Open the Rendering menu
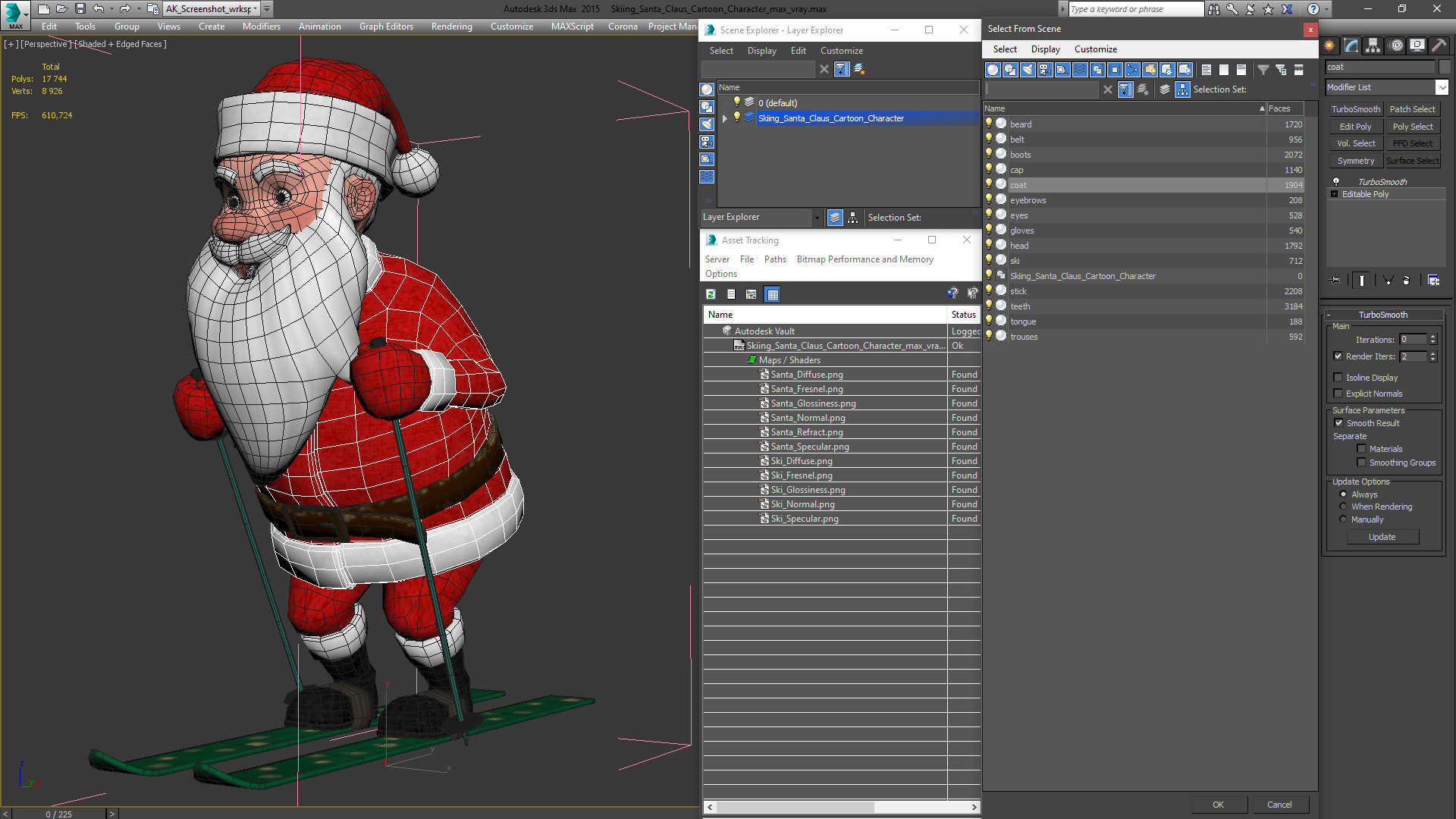The image size is (1456, 819). (451, 27)
